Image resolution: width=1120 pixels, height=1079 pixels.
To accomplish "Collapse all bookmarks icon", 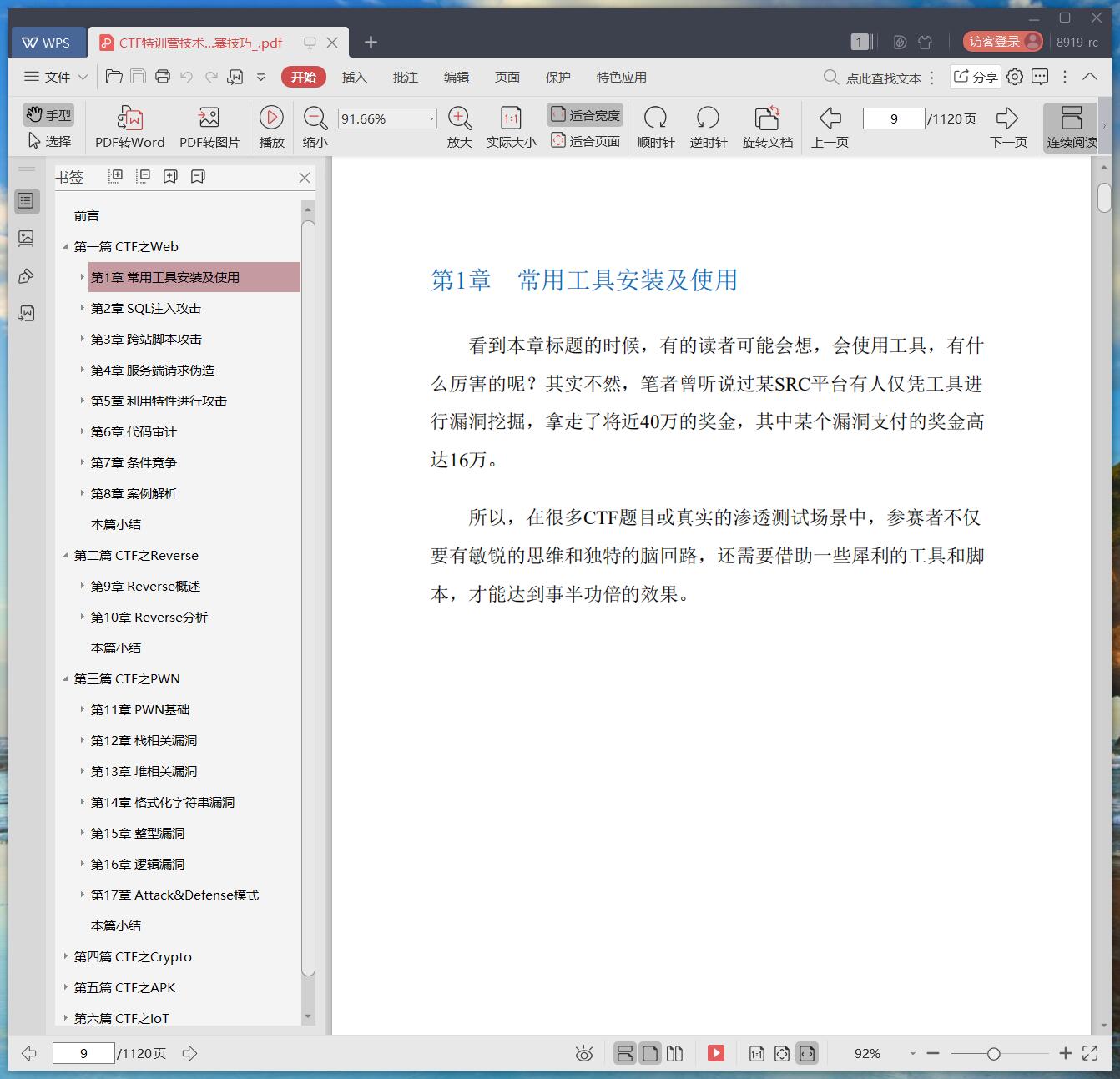I will click(x=143, y=176).
